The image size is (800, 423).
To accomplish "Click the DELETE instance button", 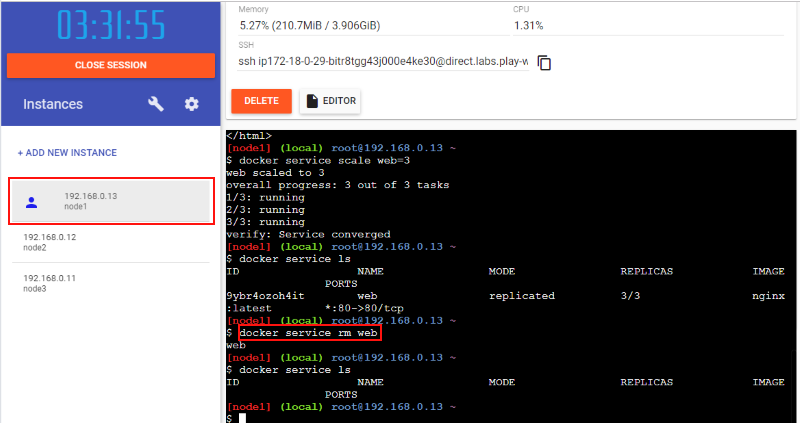I will tap(261, 101).
